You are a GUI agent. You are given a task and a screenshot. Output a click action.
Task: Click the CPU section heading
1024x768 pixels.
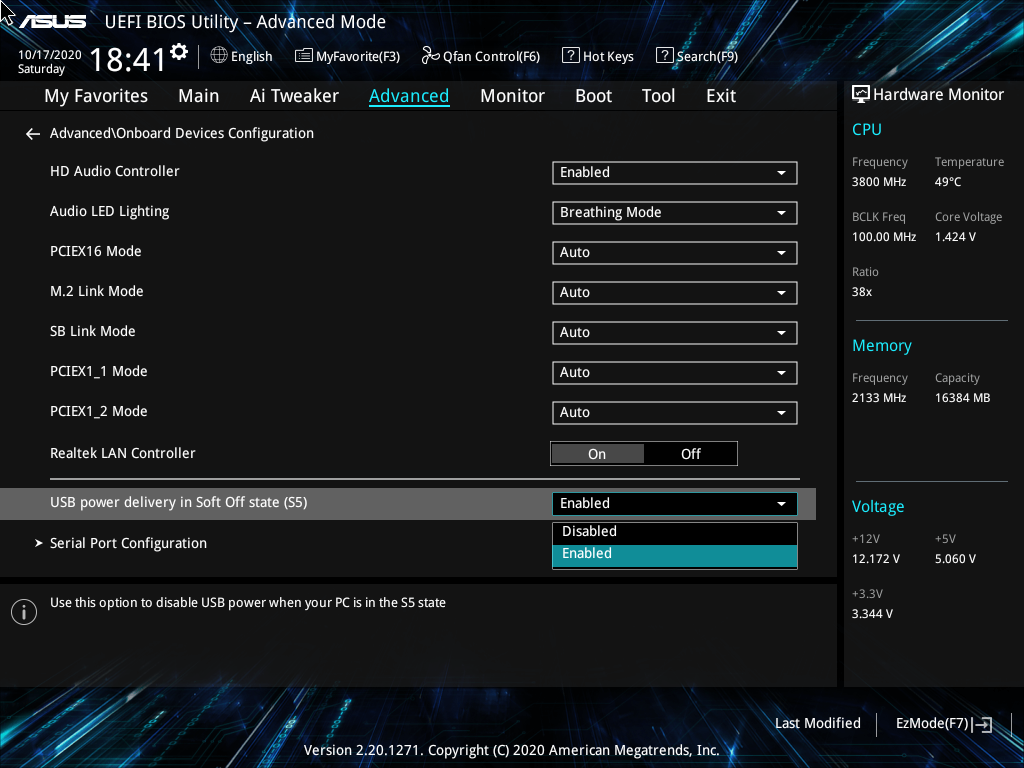tap(867, 129)
